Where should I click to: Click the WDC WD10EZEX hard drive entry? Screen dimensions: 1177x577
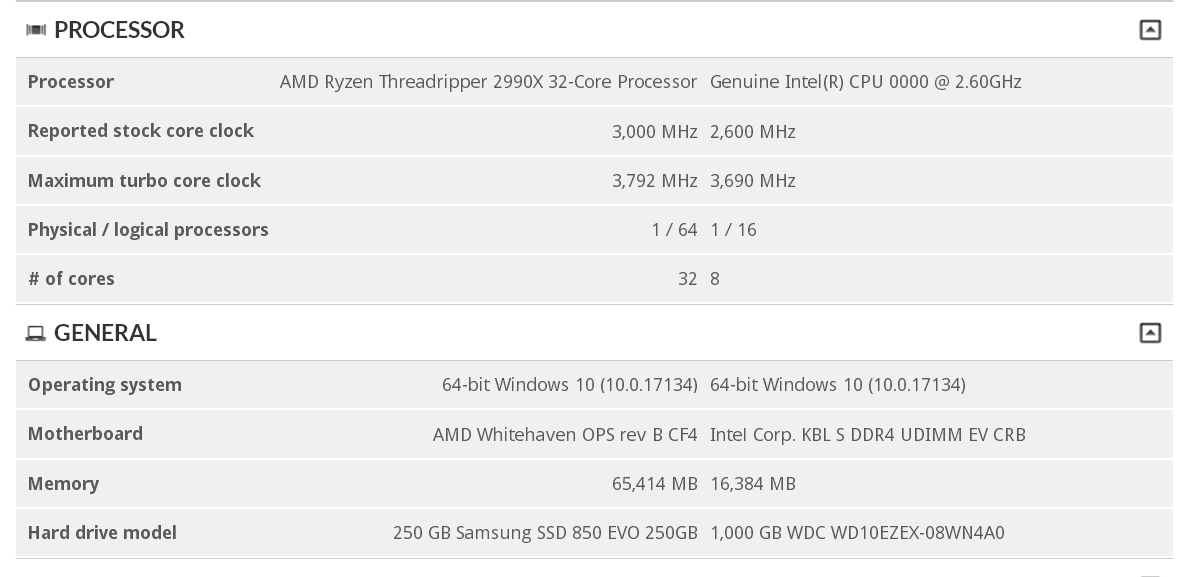point(857,533)
